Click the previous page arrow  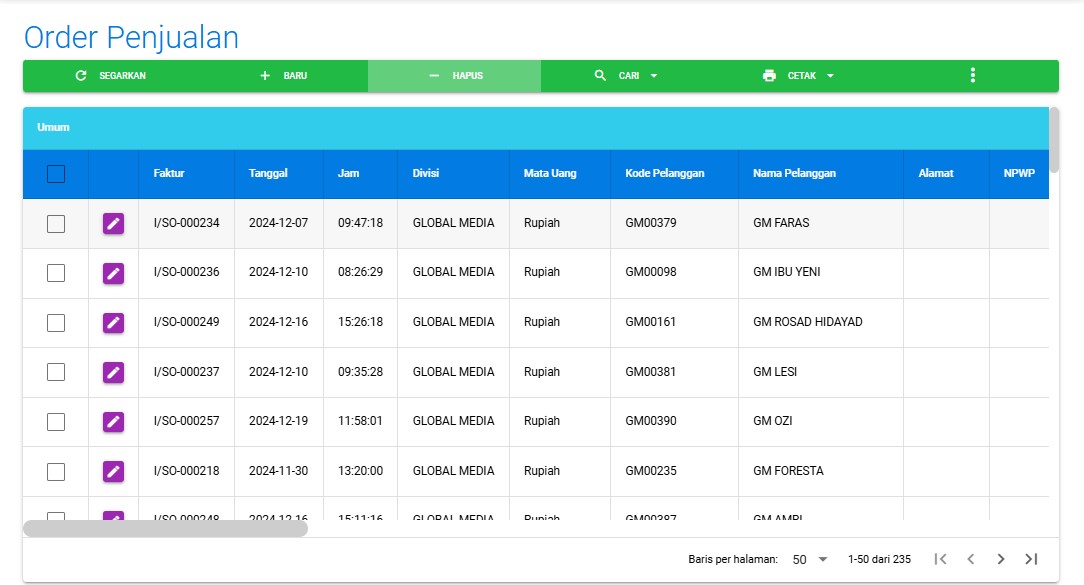coord(970,559)
